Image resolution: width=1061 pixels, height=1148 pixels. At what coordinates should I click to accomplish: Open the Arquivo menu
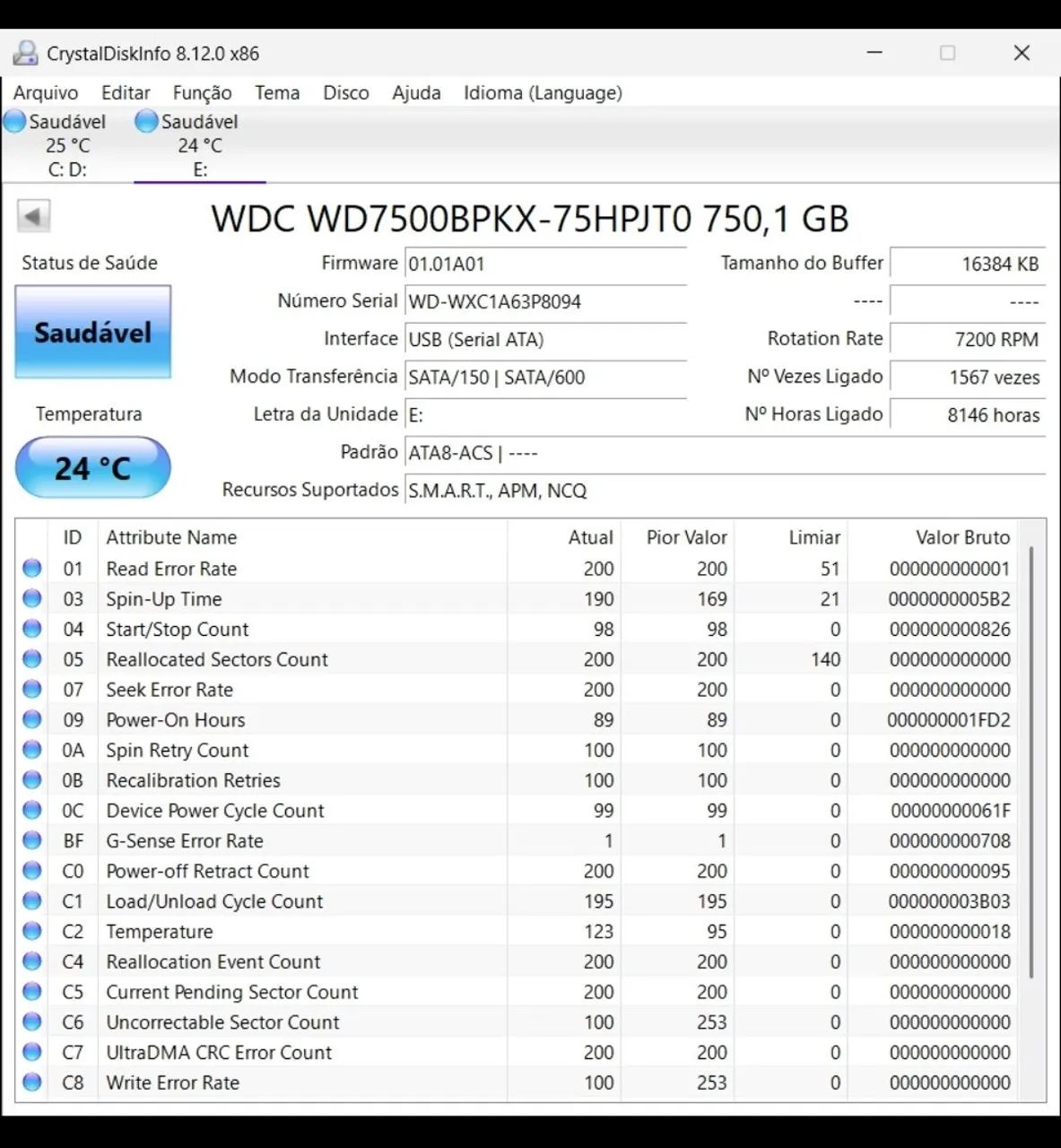tap(46, 92)
